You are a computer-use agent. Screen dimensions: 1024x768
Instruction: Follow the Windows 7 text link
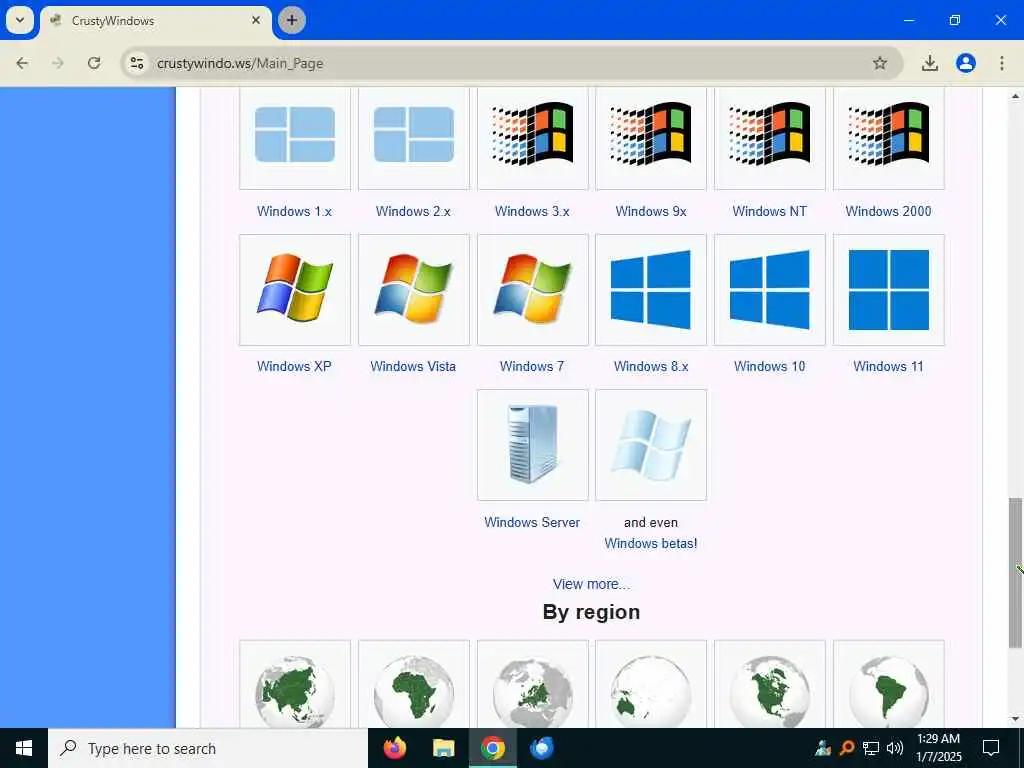click(x=532, y=366)
